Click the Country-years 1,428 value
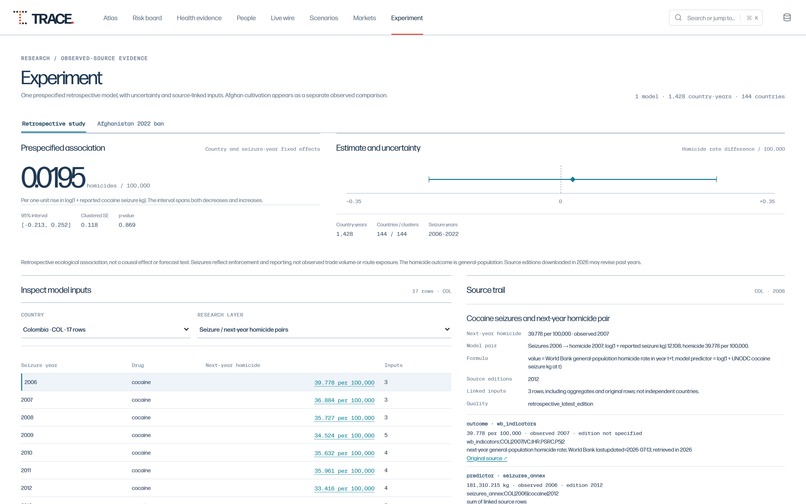This screenshot has width=806, height=504. [x=344, y=234]
